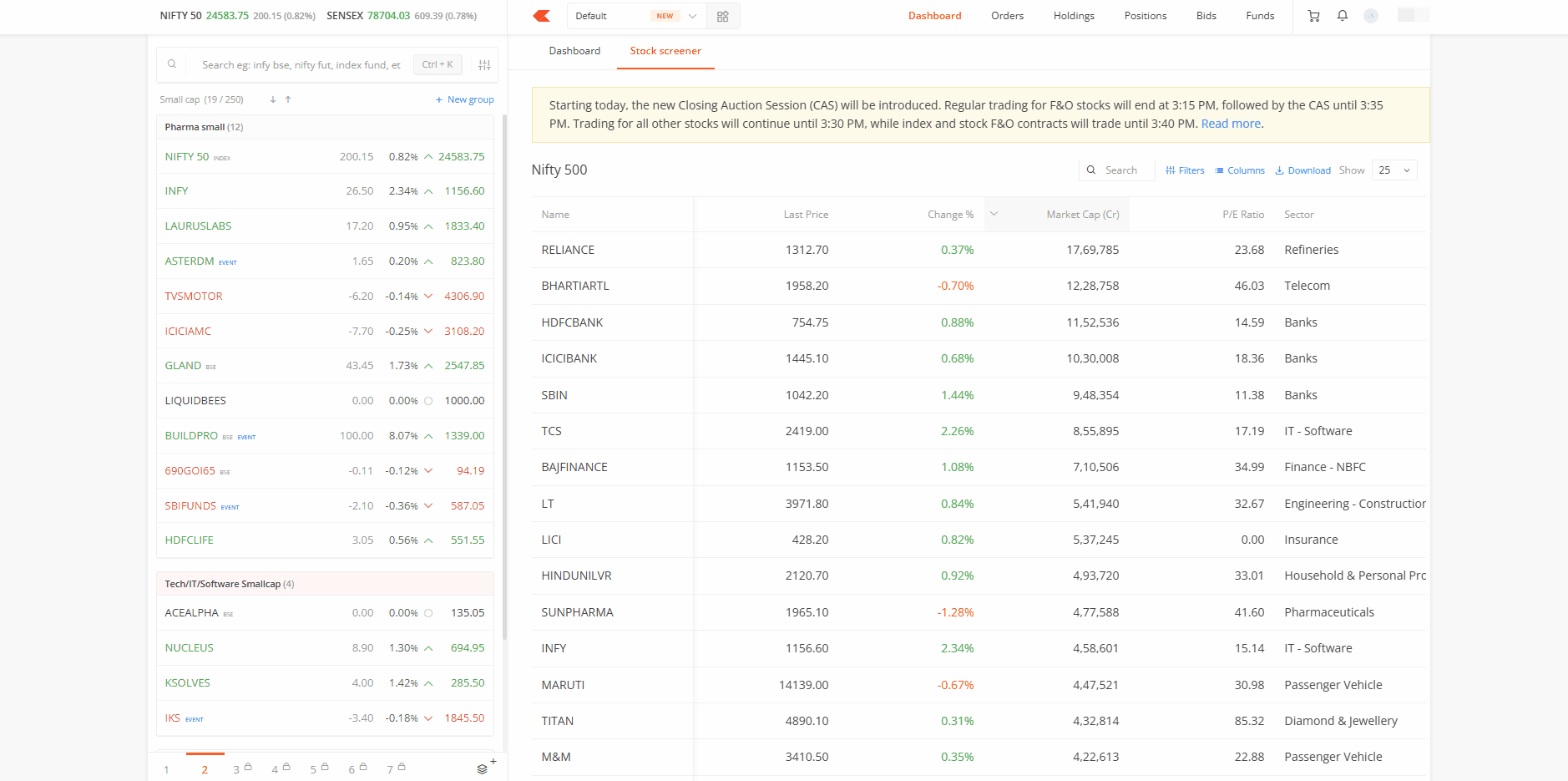Click the Kite logo icon
The height and width of the screenshot is (781, 1568).
click(542, 16)
